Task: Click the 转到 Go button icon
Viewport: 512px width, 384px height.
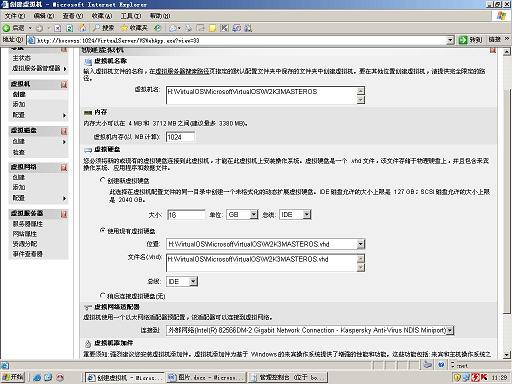Action: point(463,40)
